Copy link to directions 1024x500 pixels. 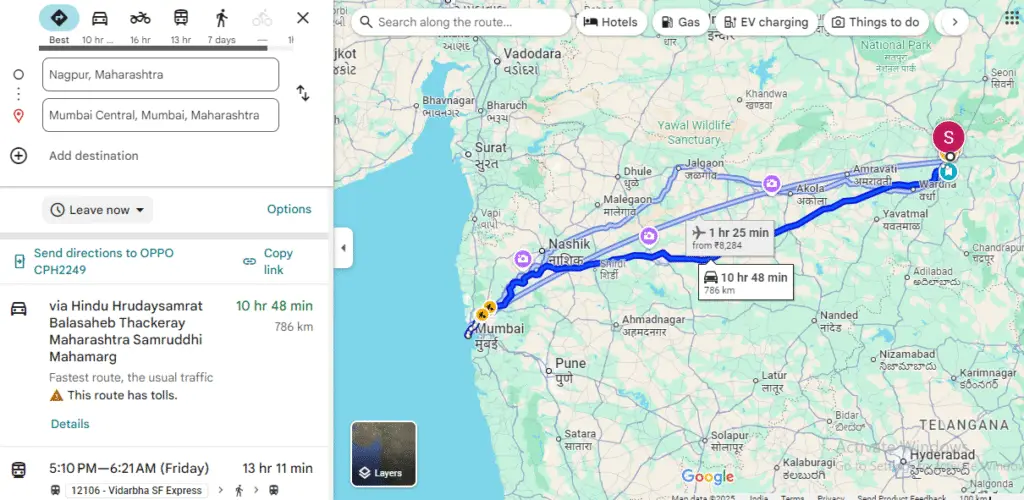pyautogui.click(x=268, y=261)
